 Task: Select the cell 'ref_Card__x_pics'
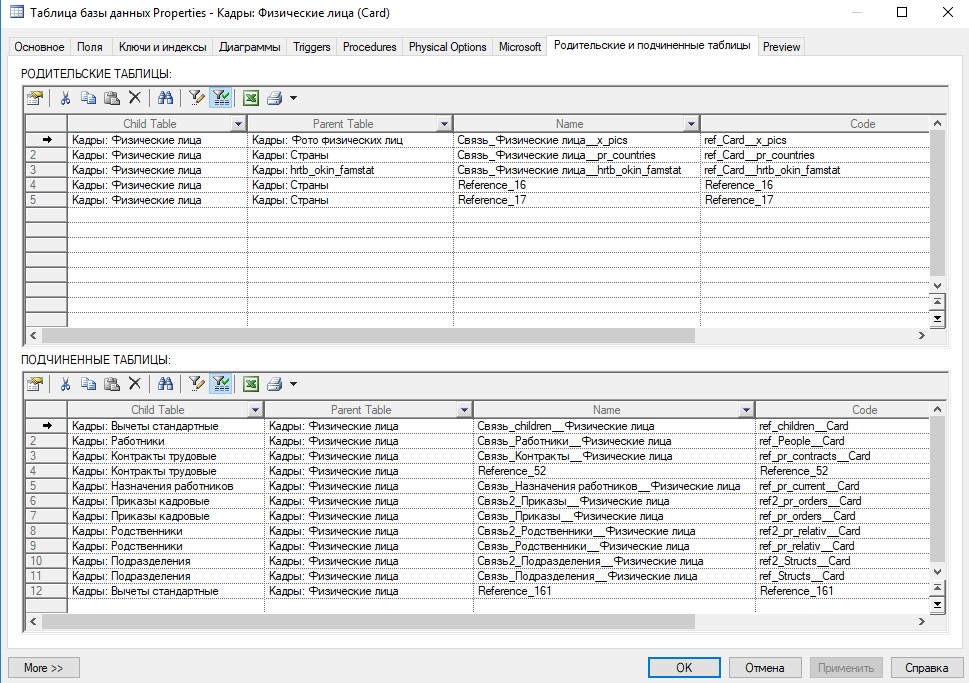point(815,140)
